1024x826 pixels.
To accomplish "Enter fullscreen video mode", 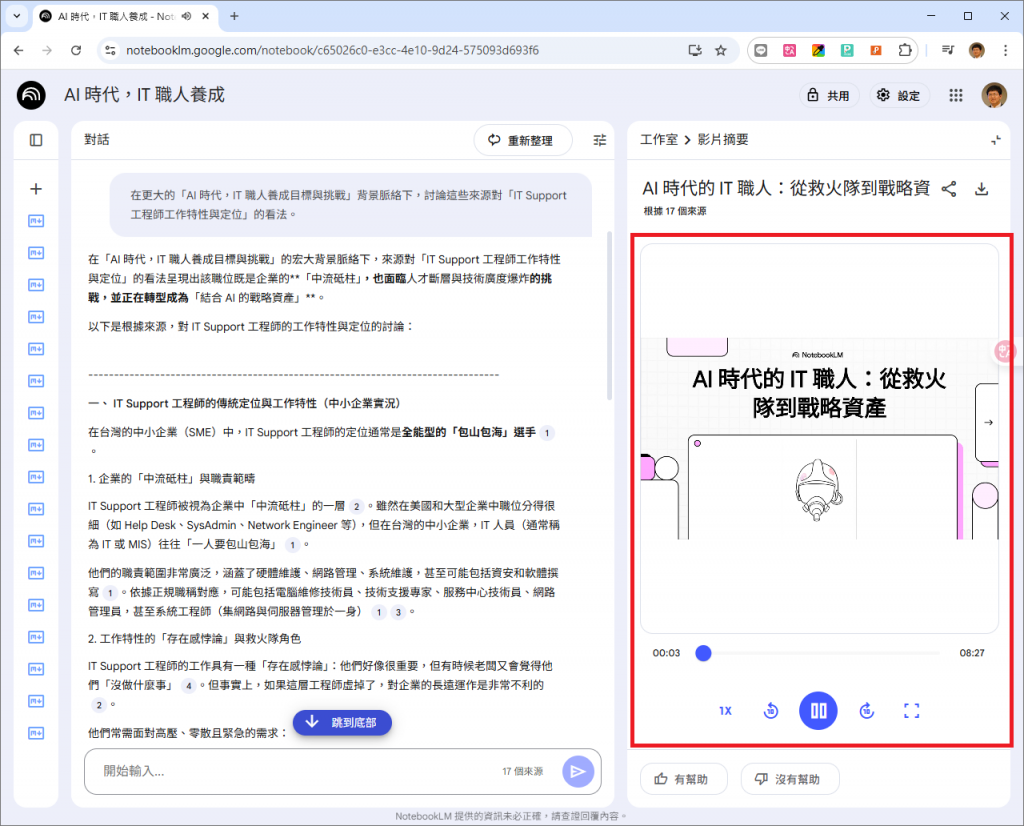I will pyautogui.click(x=911, y=710).
